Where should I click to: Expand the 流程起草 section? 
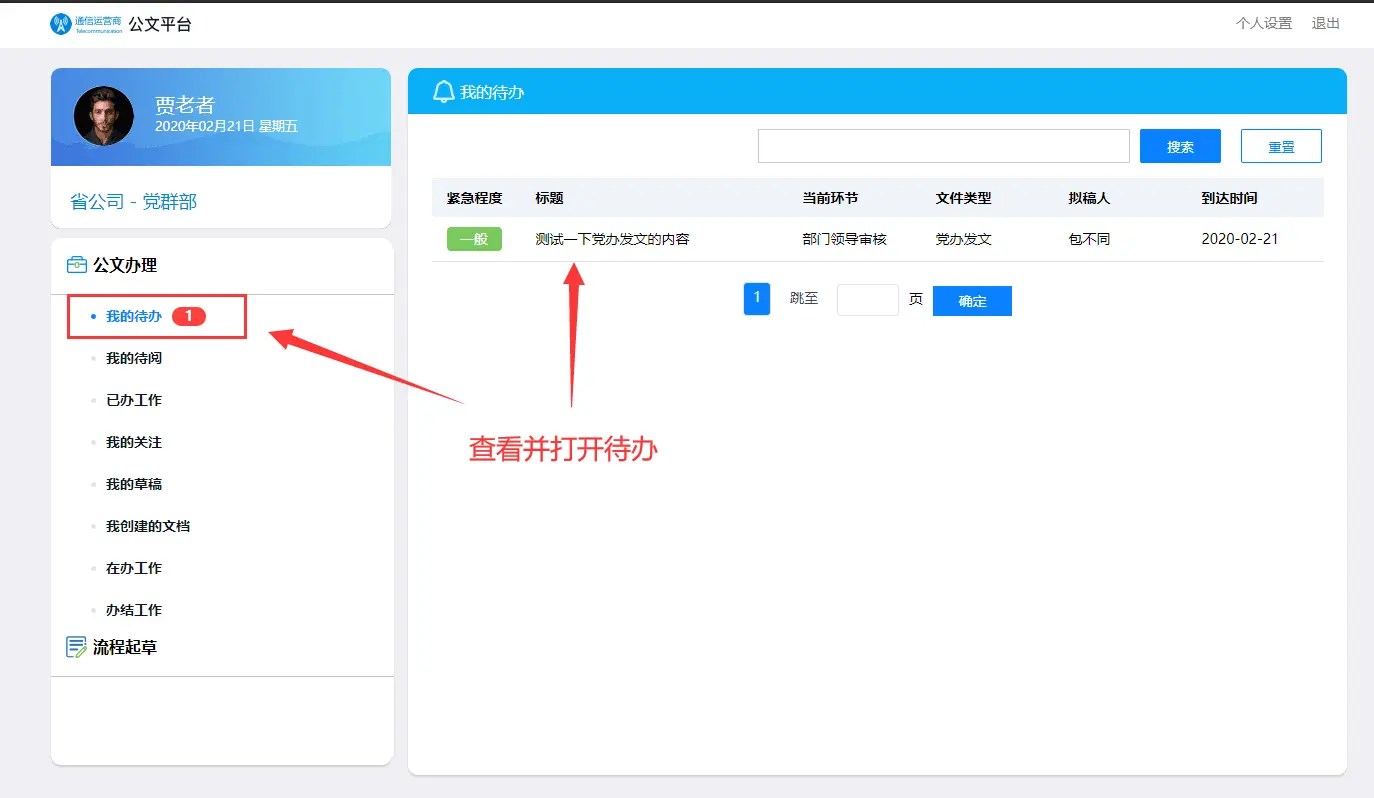[x=125, y=647]
